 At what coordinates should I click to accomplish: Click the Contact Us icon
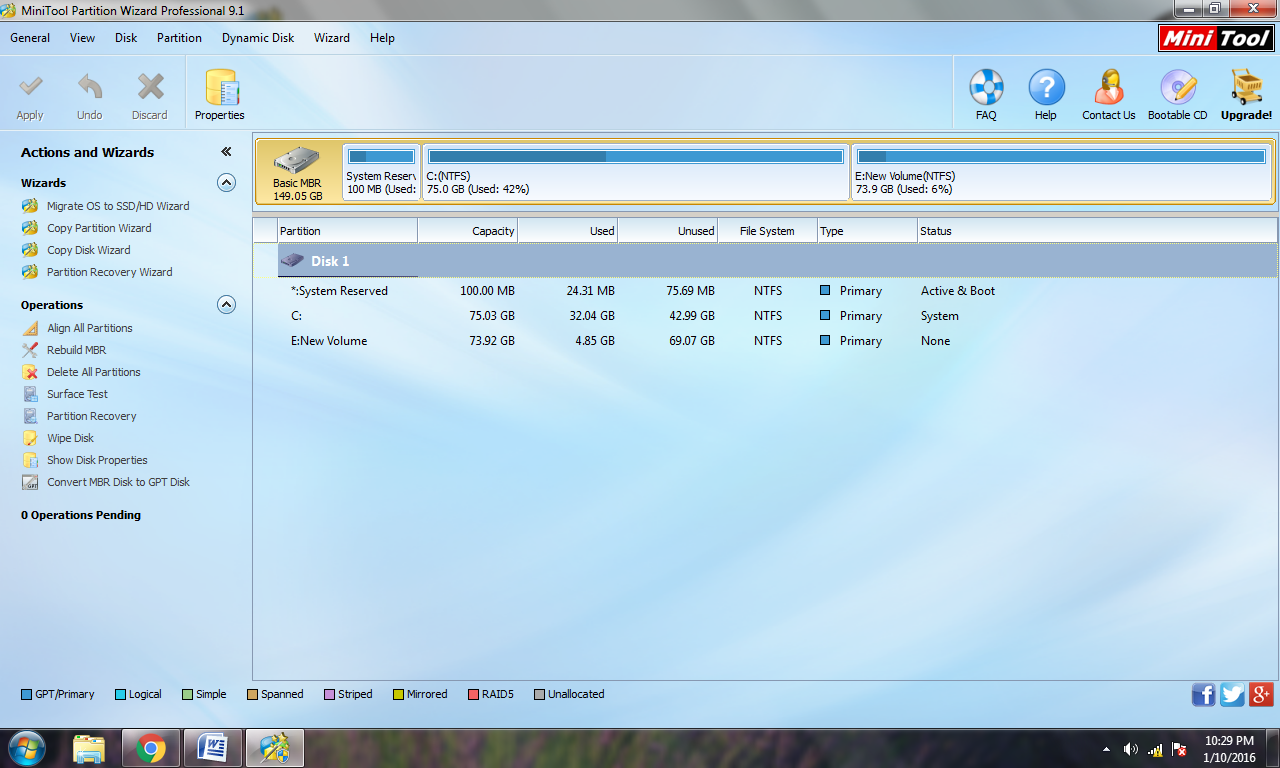click(1109, 88)
